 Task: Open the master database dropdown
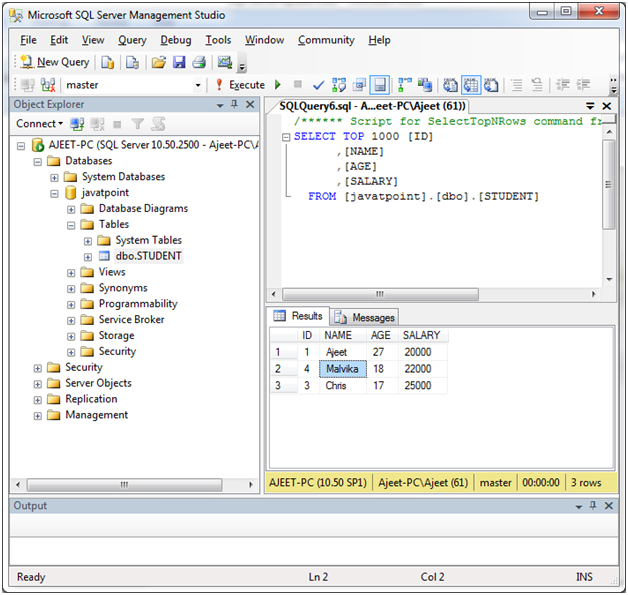(x=197, y=85)
